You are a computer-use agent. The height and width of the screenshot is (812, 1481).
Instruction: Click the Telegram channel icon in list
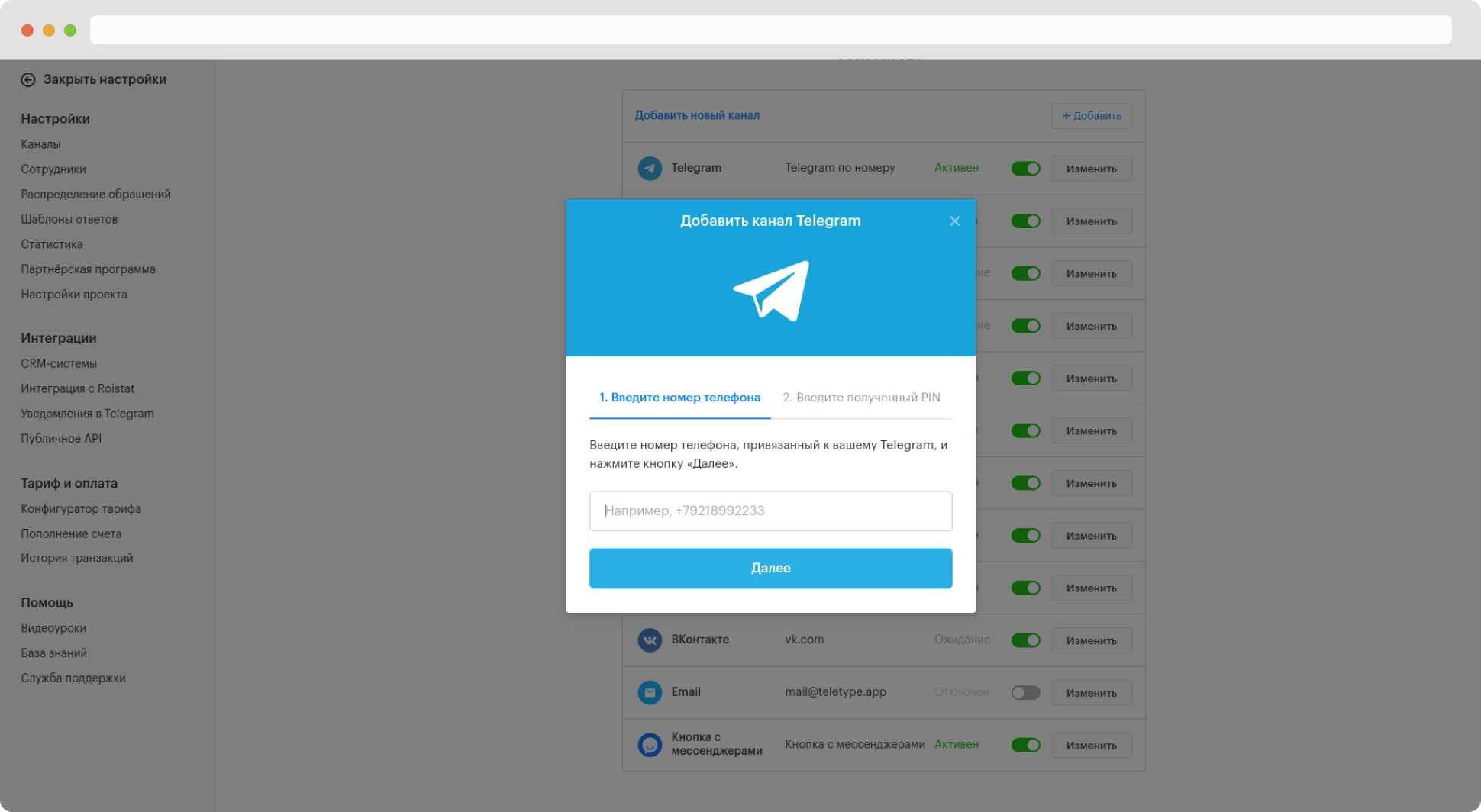click(650, 168)
